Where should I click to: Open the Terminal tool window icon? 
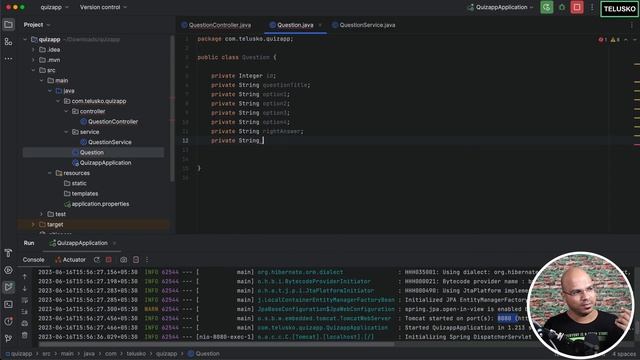[8, 304]
